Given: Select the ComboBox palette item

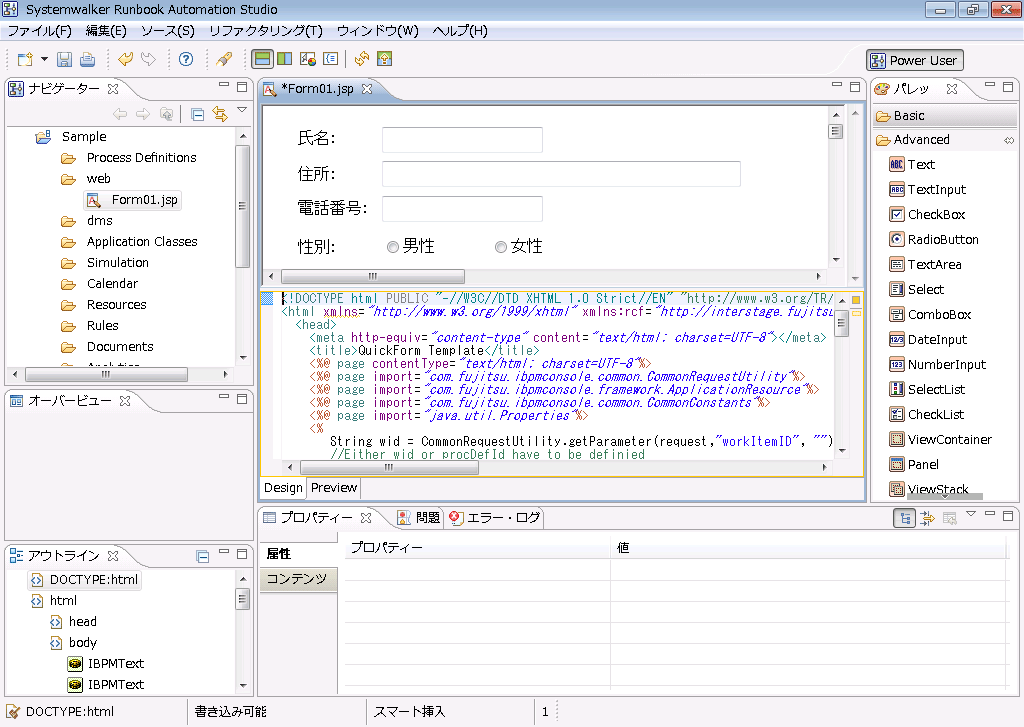Looking at the screenshot, I should tap(931, 314).
